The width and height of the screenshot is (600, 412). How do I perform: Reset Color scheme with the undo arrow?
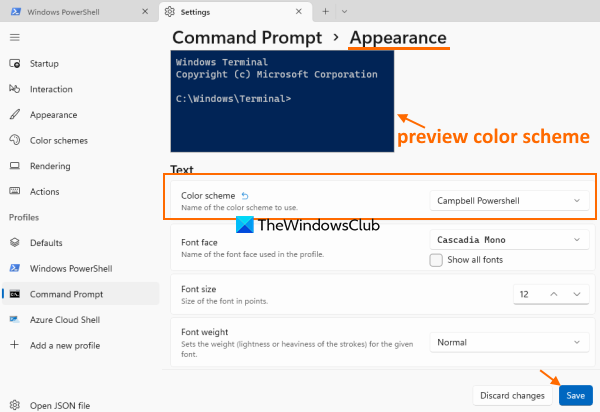point(245,196)
